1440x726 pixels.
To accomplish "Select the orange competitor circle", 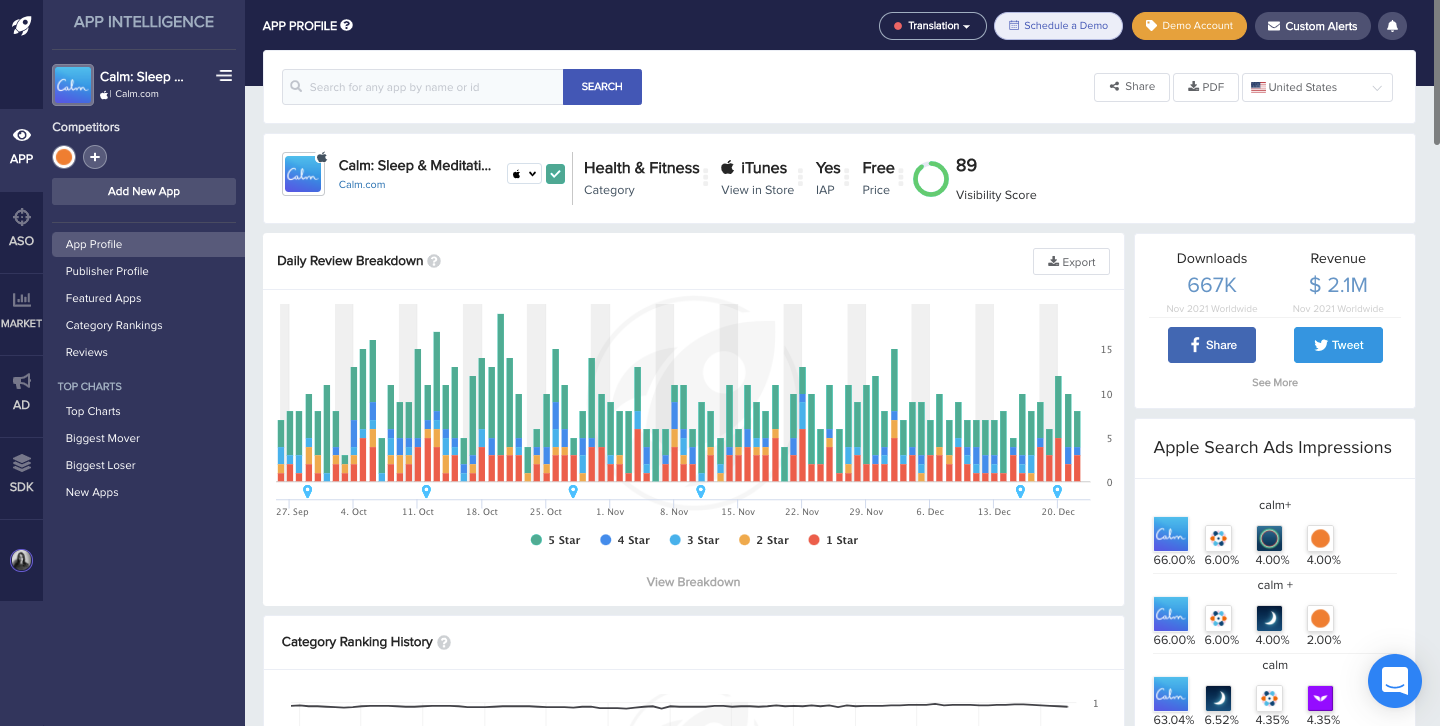I will pyautogui.click(x=64, y=157).
